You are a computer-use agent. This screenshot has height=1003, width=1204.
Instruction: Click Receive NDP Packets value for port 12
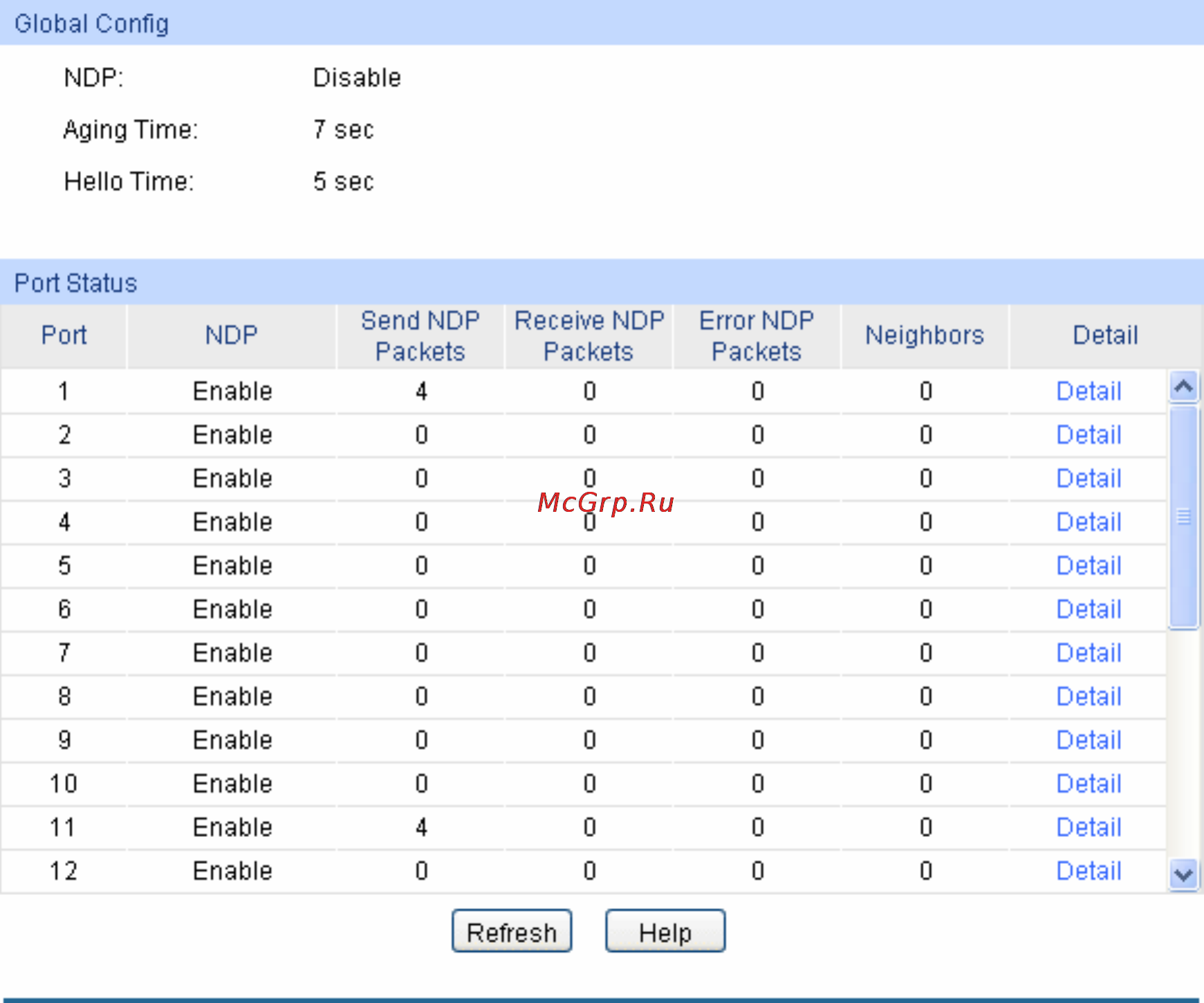589,871
